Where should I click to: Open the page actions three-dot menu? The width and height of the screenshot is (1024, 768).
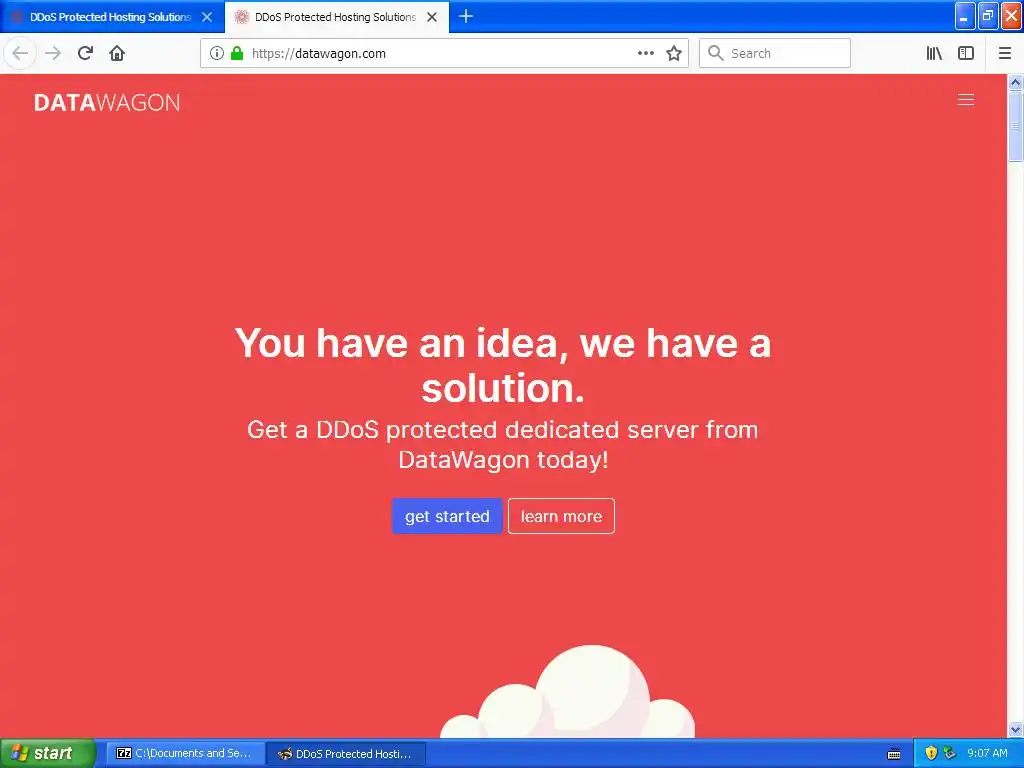645,53
